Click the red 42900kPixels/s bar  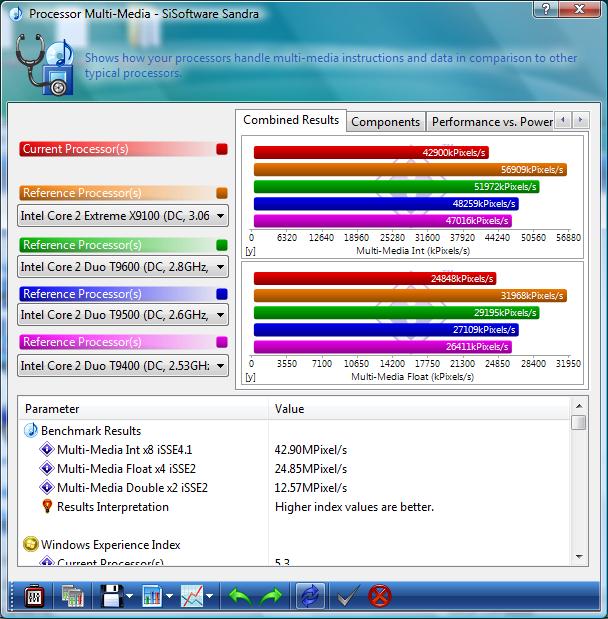371,152
